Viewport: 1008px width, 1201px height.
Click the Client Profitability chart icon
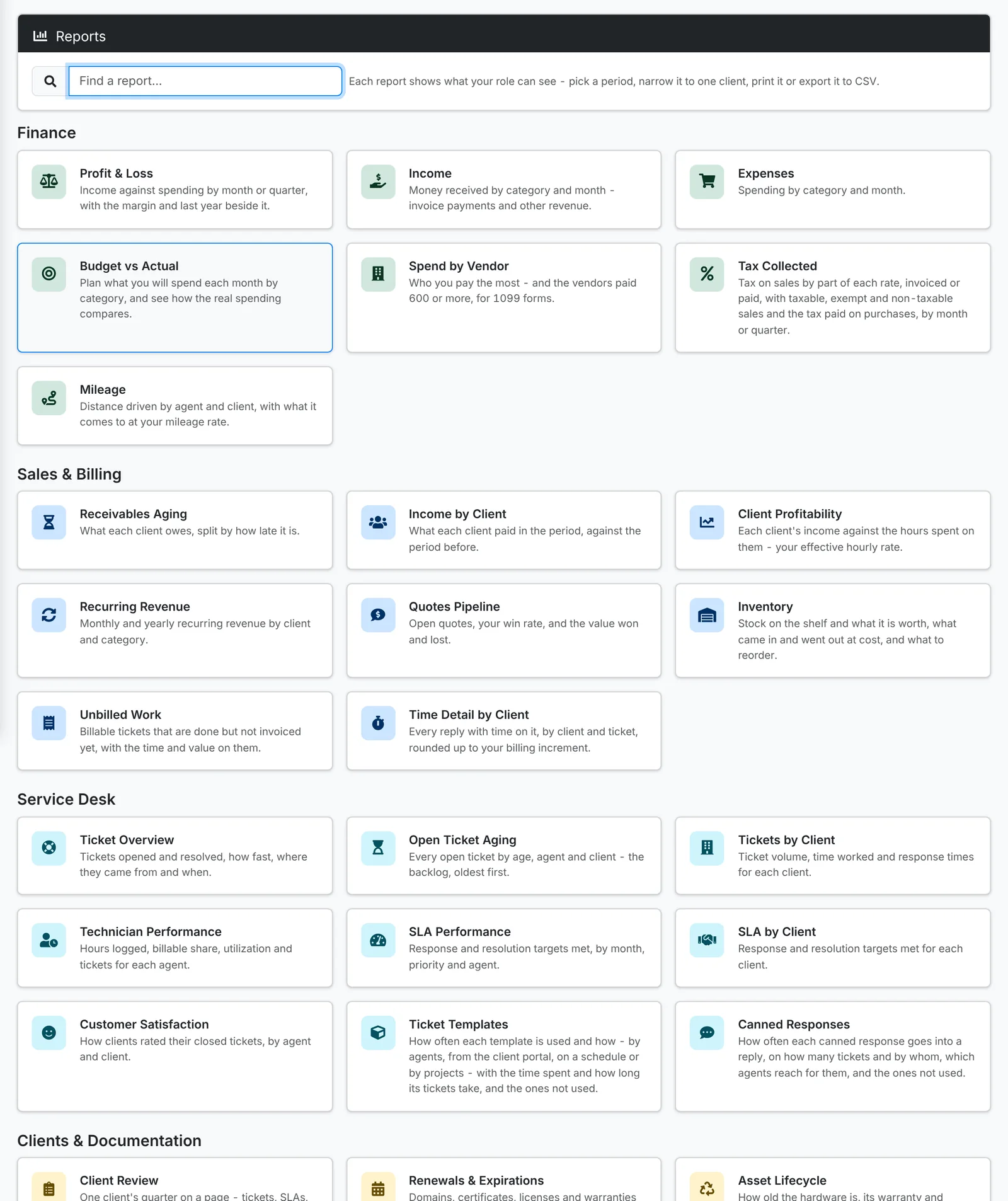(x=707, y=522)
